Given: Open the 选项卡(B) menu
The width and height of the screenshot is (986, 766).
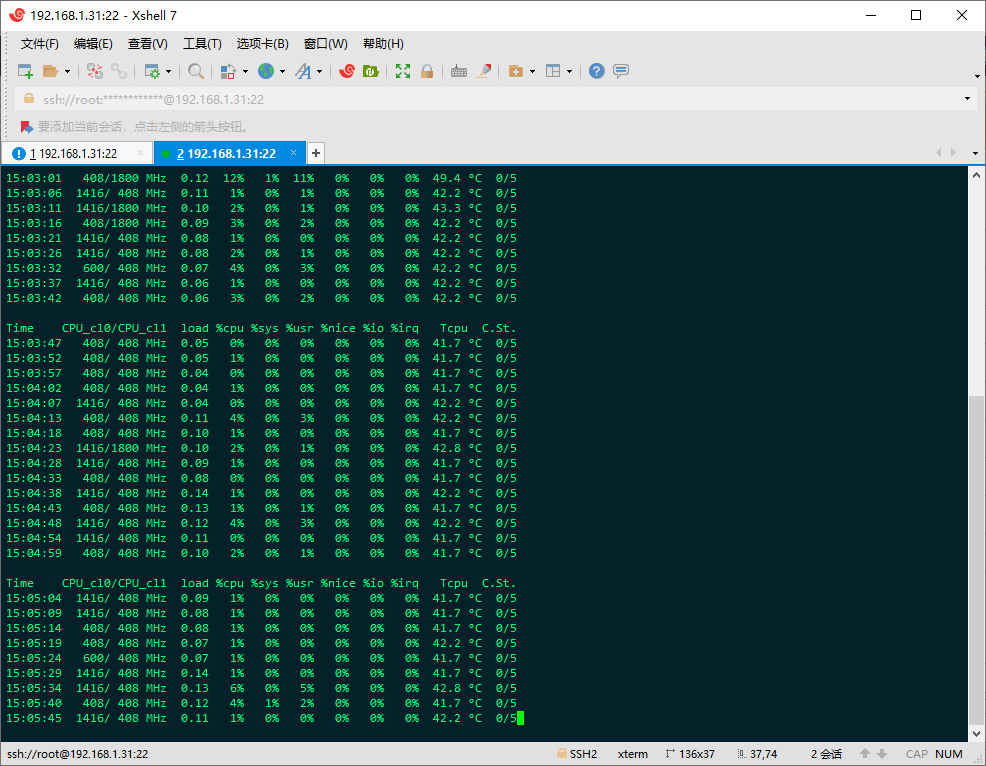Looking at the screenshot, I should tap(262, 43).
